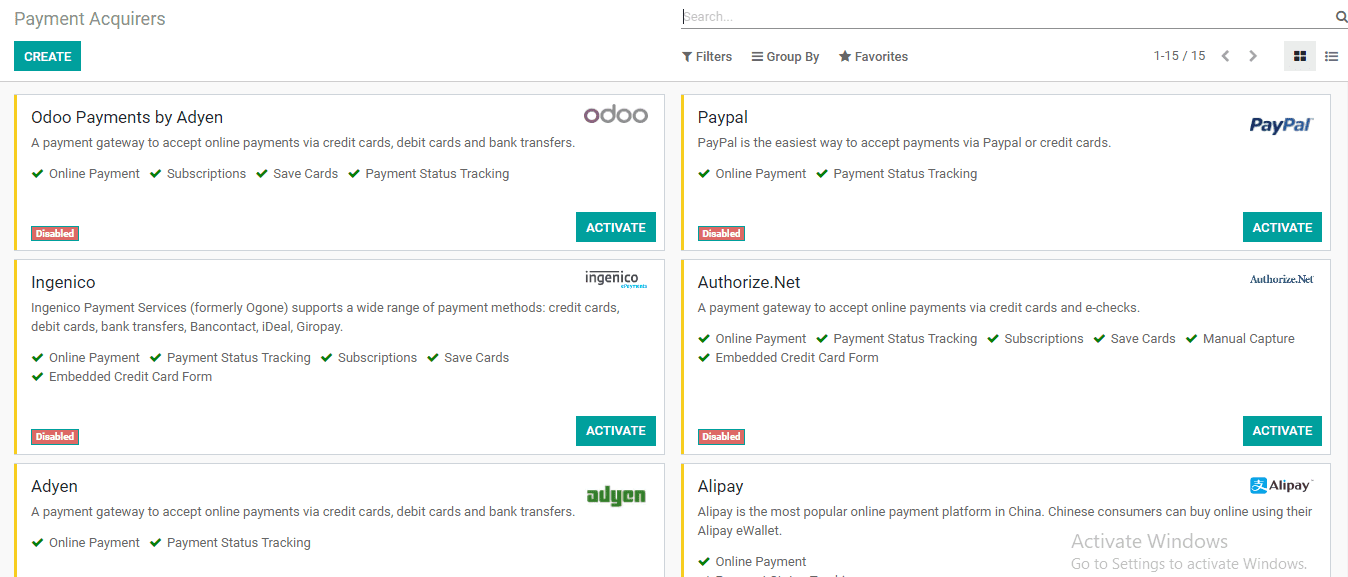Click Disabled badge on Authorize.Net card
The image size is (1348, 577).
point(721,437)
